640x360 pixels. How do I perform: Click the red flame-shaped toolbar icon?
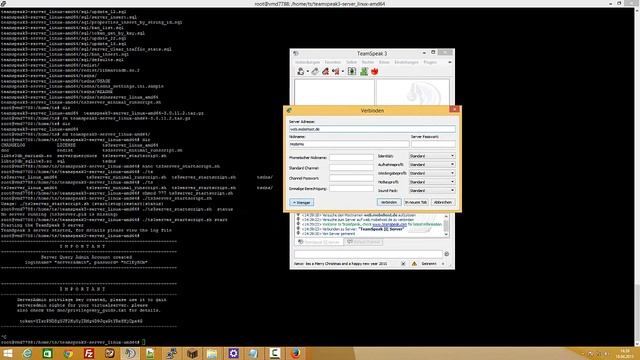point(374,71)
